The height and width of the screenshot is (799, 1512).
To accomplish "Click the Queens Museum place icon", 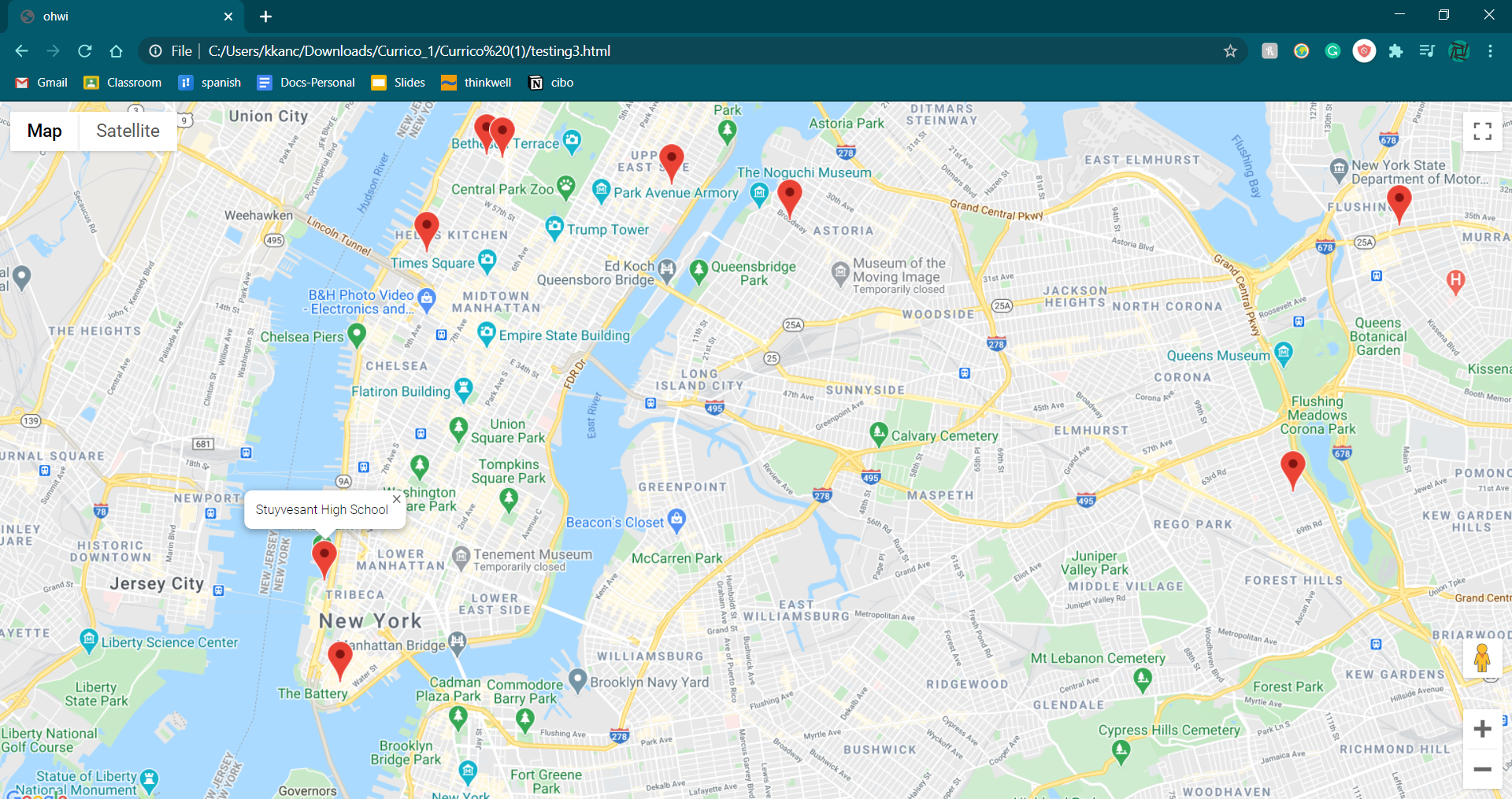I will coord(1284,353).
